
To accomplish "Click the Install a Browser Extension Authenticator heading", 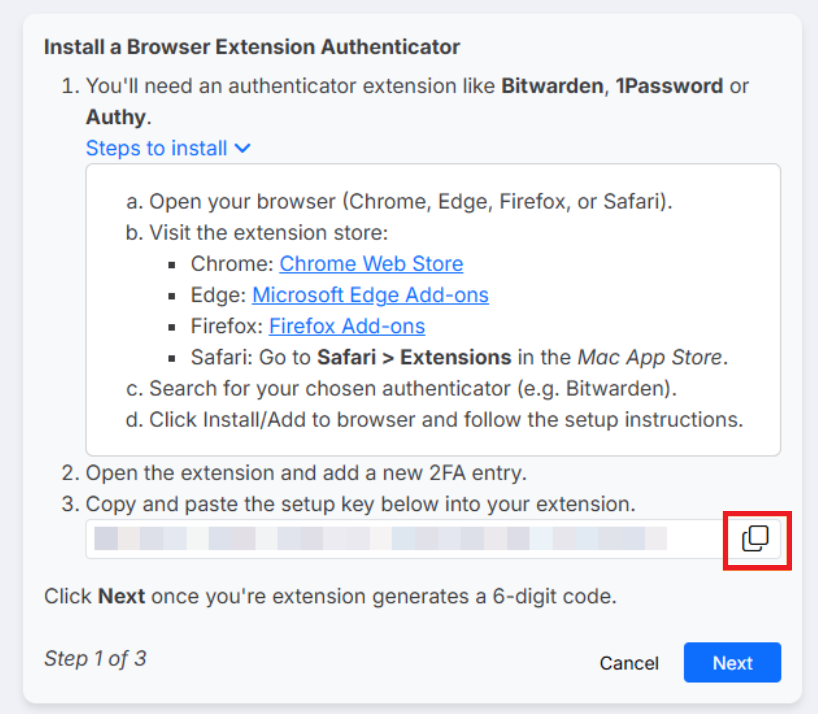I will [x=252, y=47].
